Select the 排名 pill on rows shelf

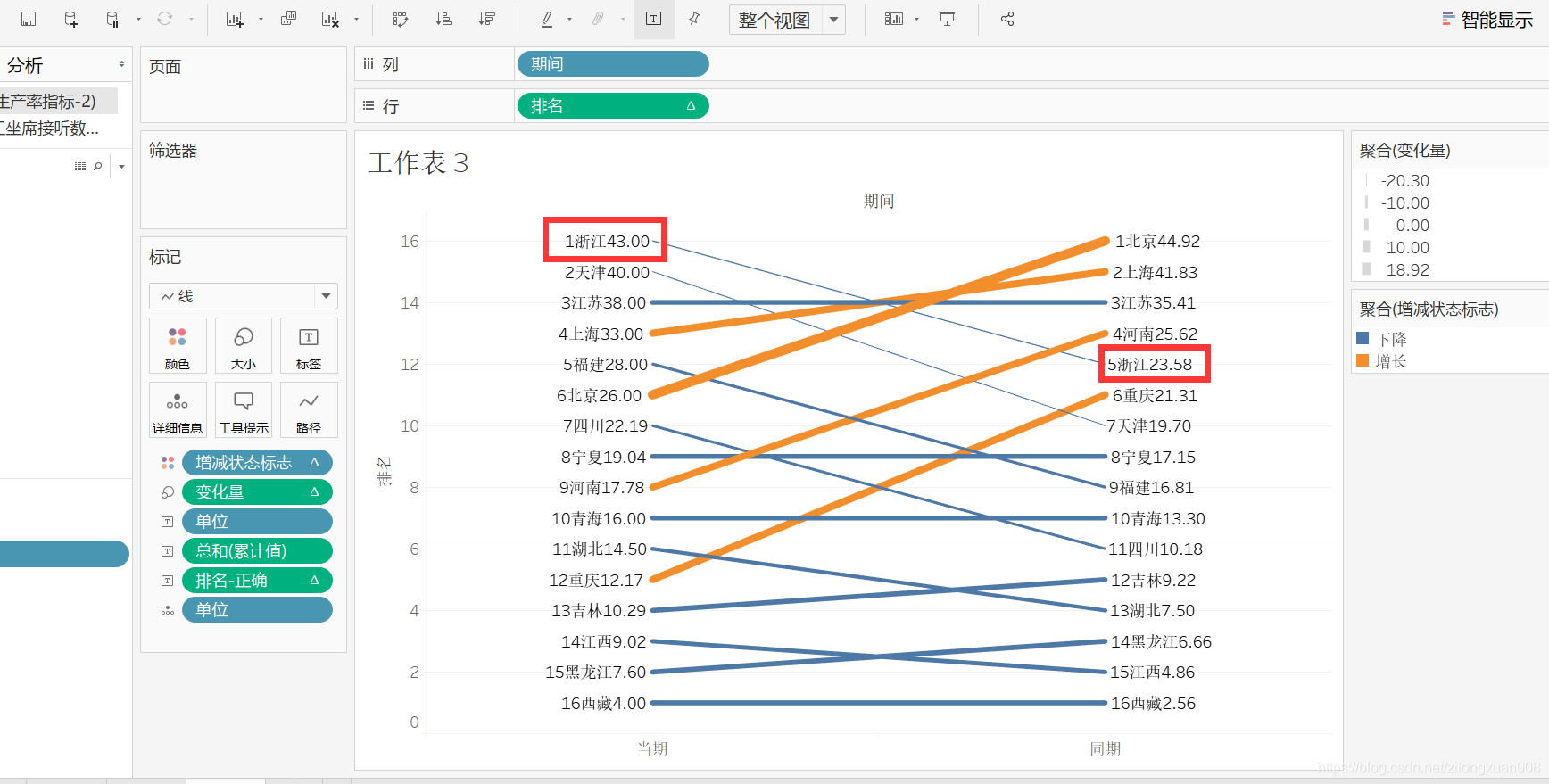pyautogui.click(x=612, y=106)
